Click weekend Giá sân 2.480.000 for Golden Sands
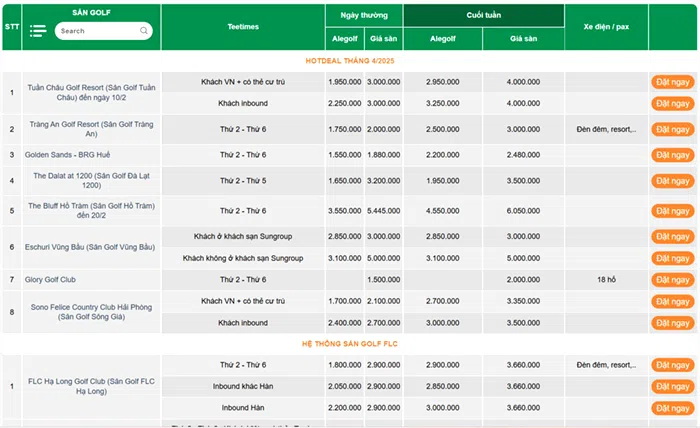This screenshot has height=428, width=700. coord(523,155)
